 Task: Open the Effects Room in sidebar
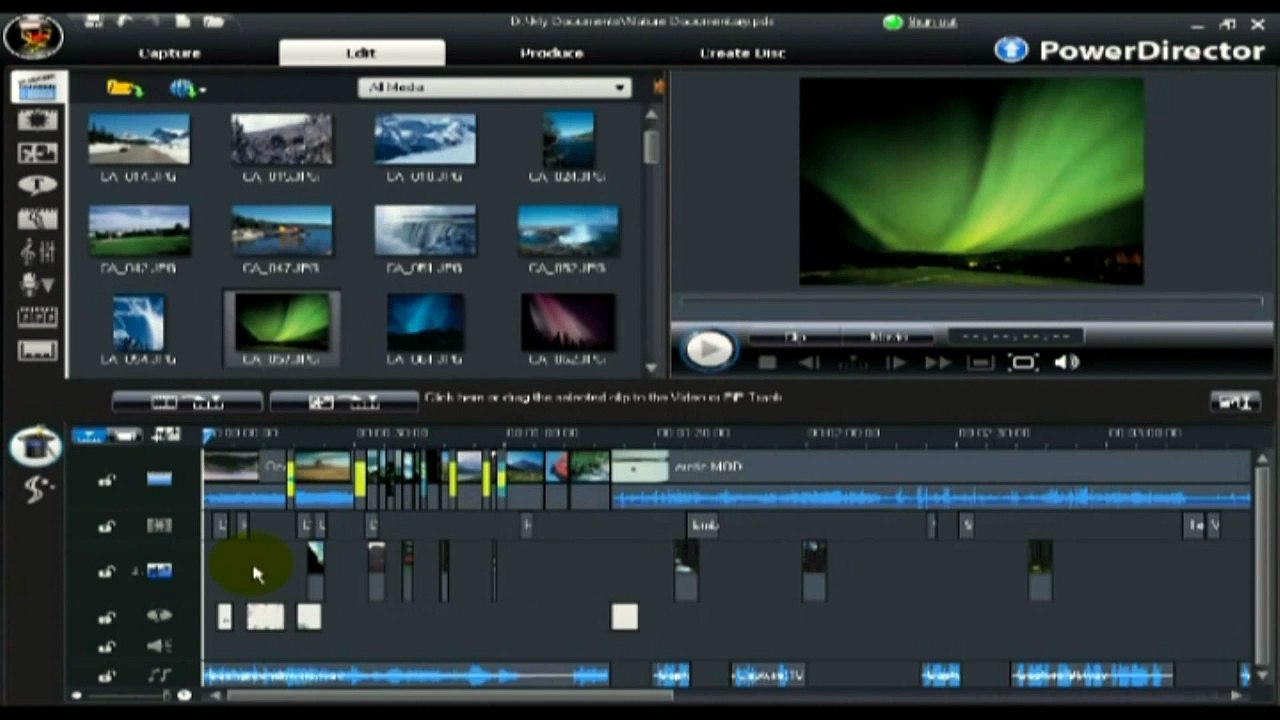(38, 120)
